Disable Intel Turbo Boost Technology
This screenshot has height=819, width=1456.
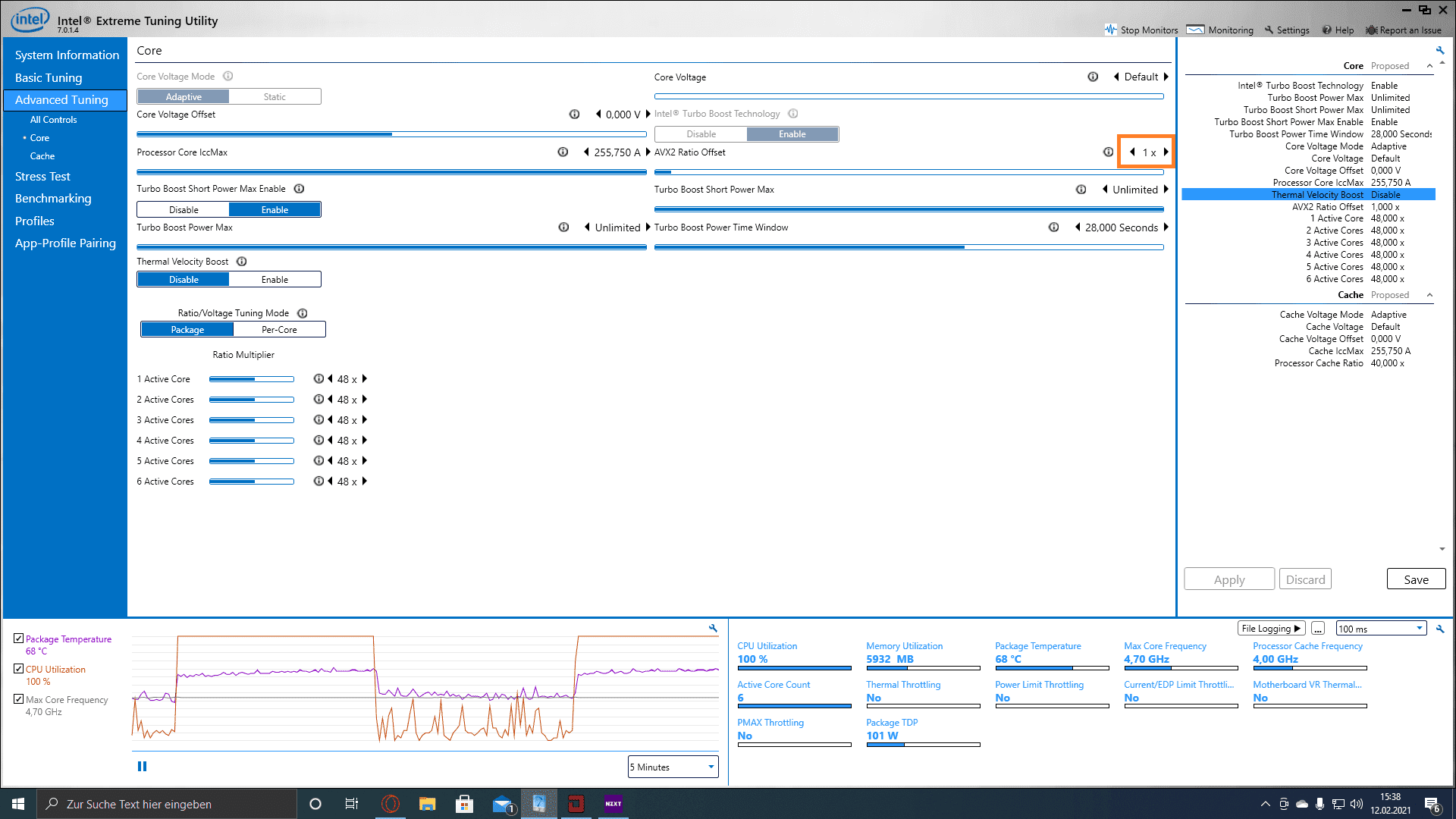(701, 134)
